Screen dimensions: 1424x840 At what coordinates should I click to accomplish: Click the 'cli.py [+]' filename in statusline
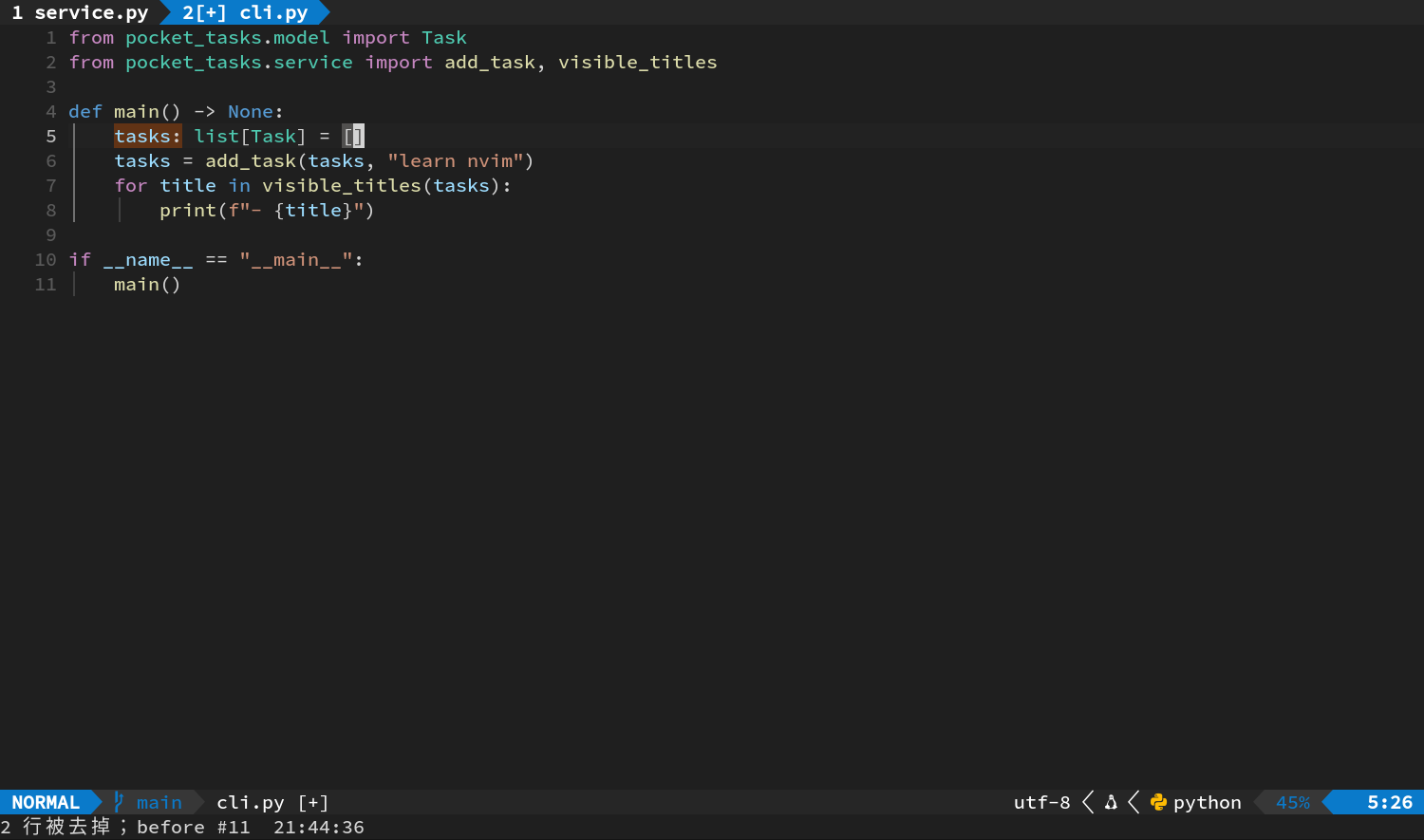coord(272,802)
